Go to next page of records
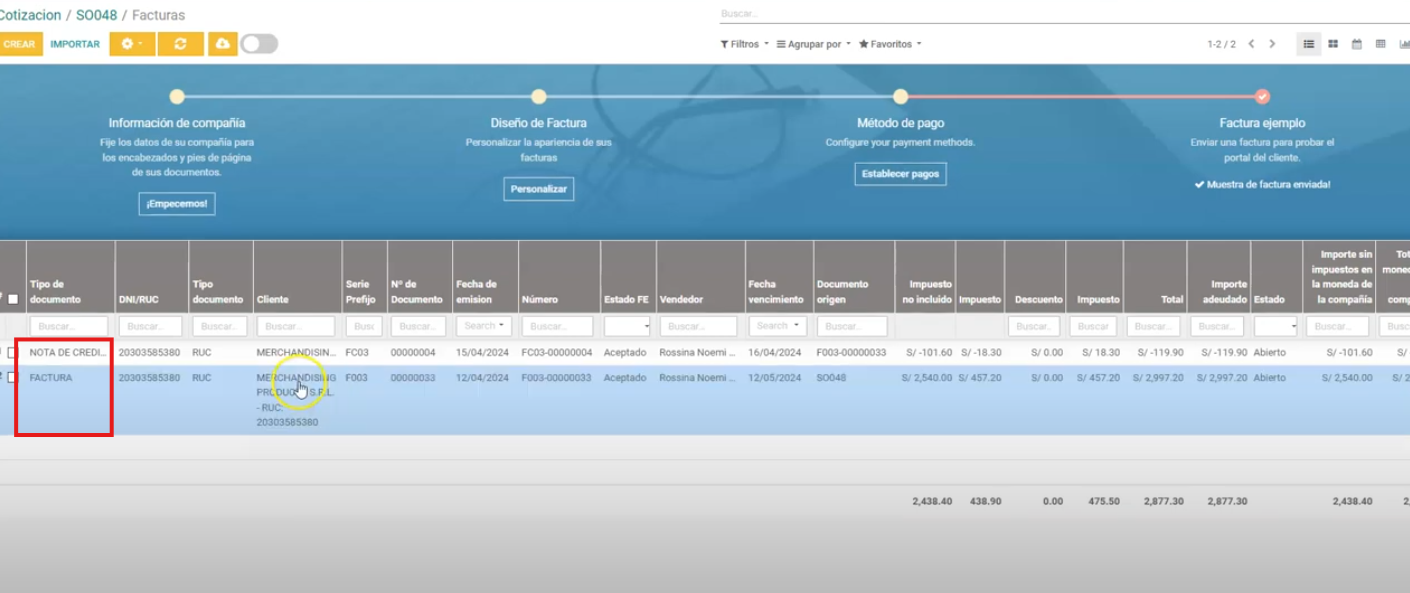The height and width of the screenshot is (593, 1410). pos(1272,44)
